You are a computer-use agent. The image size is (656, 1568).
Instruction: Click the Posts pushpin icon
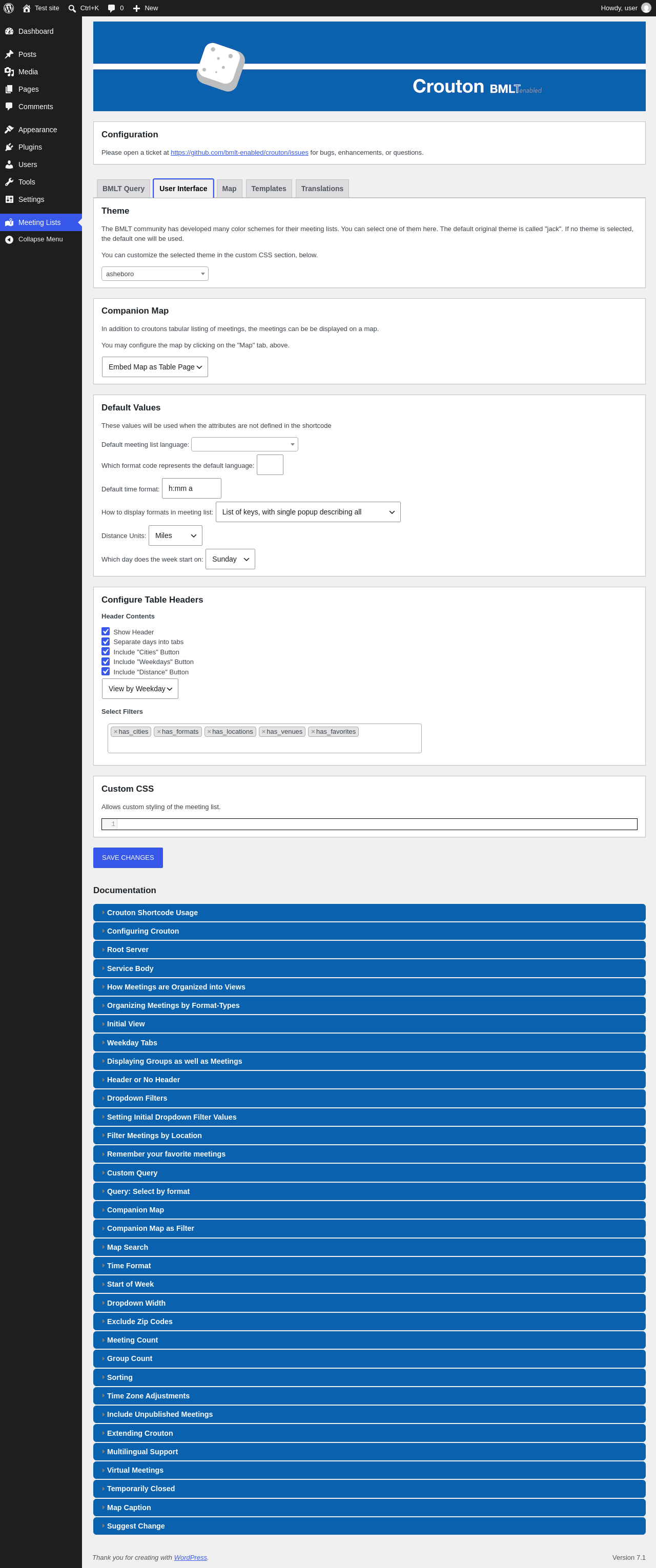coord(9,54)
